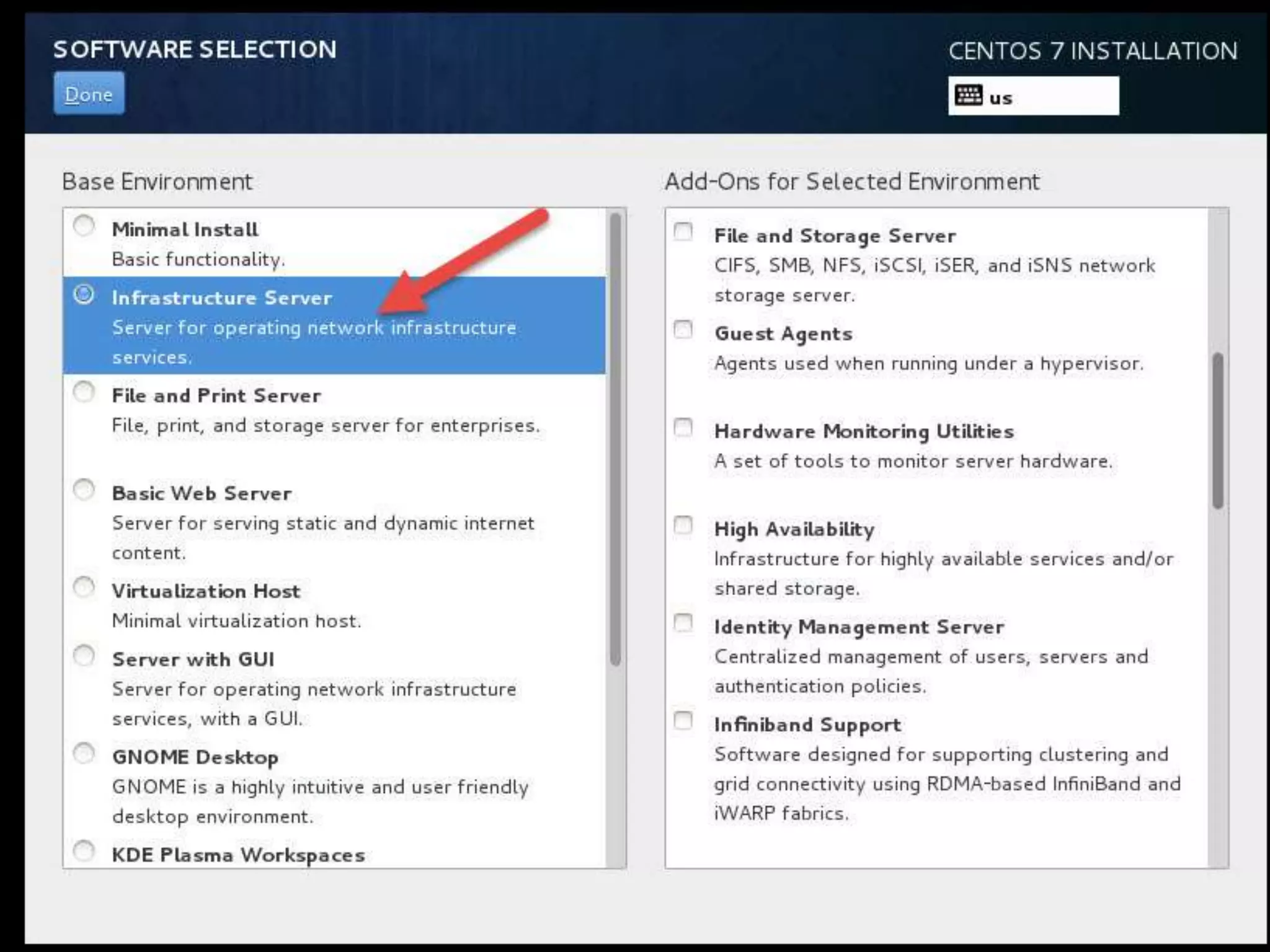The height and width of the screenshot is (952, 1270).
Task: Click the Add-Ons list scrollbar thumb
Action: (x=1219, y=431)
